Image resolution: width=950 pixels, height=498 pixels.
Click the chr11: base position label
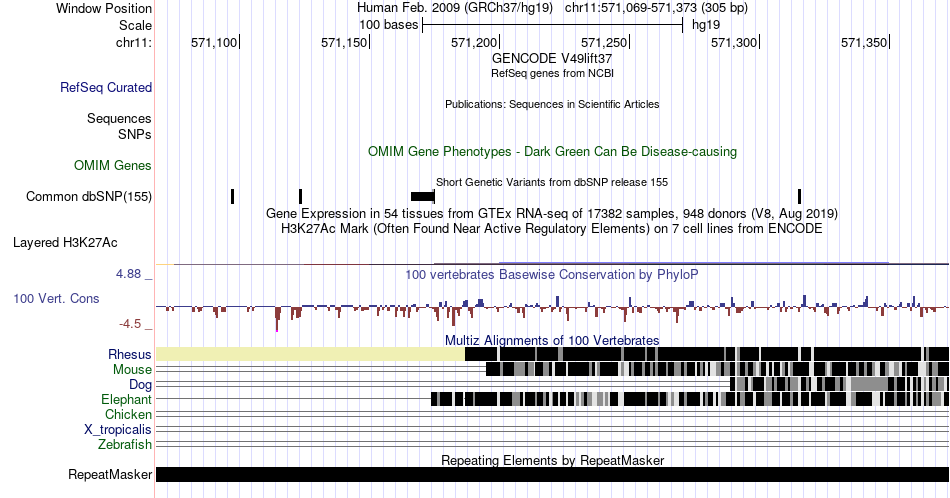pos(134,42)
